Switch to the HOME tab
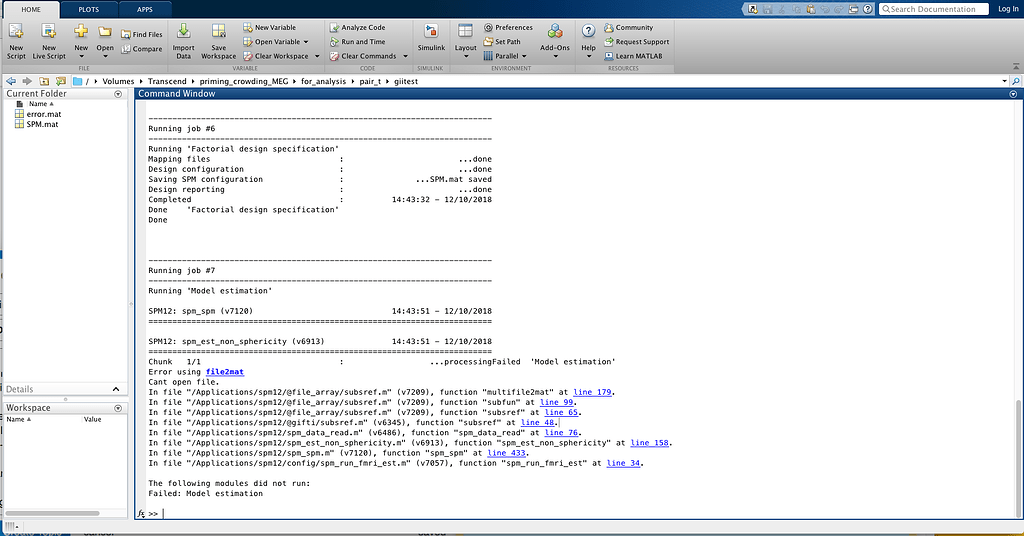The height and width of the screenshot is (536, 1024). 31,10
